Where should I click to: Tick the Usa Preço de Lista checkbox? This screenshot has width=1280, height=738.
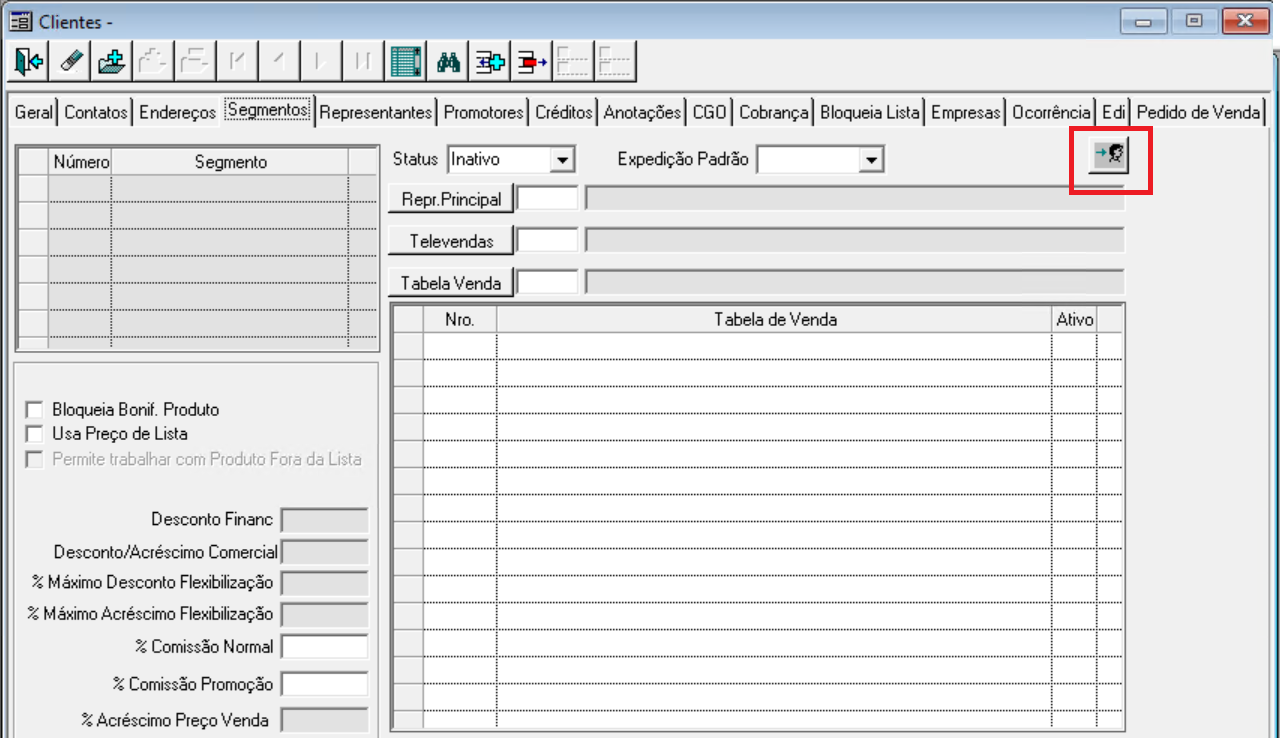point(35,434)
